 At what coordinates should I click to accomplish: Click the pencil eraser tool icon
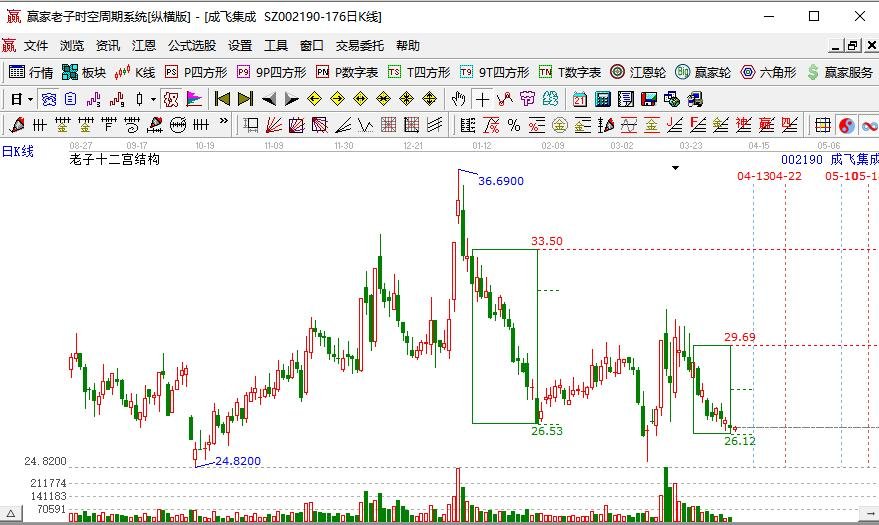(x=17, y=125)
